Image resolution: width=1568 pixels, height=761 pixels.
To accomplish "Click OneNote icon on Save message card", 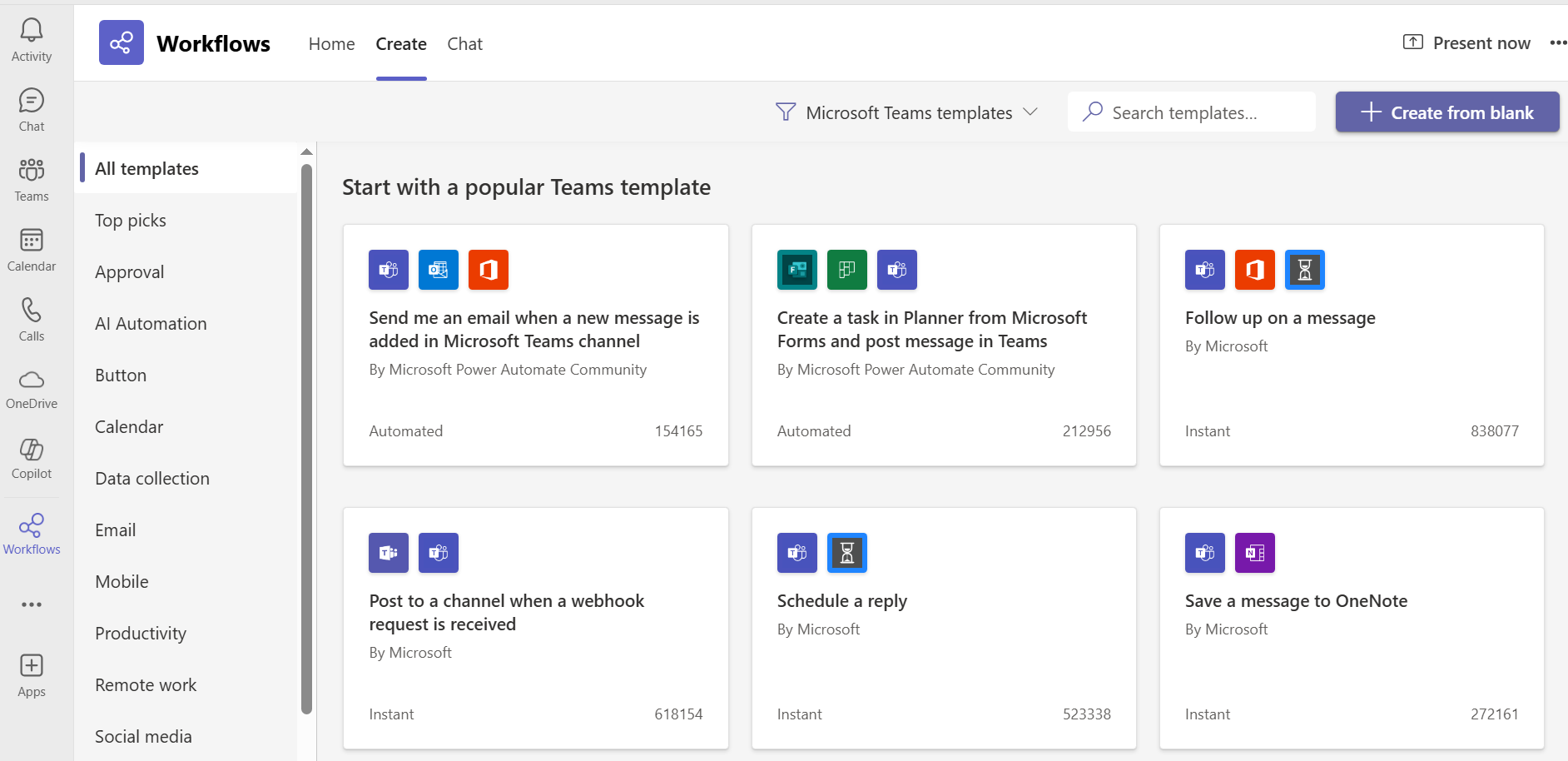I will click(x=1255, y=553).
